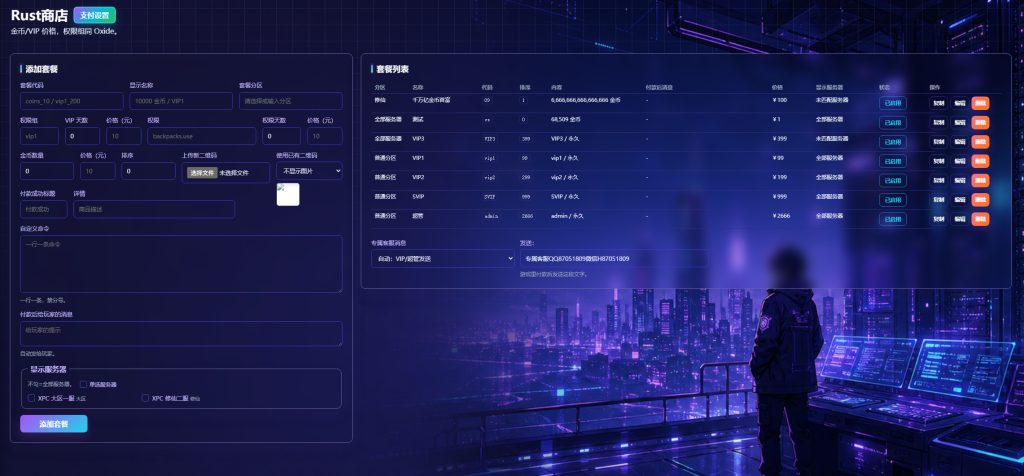Delete the 千万亿金币首富 package

click(980, 103)
